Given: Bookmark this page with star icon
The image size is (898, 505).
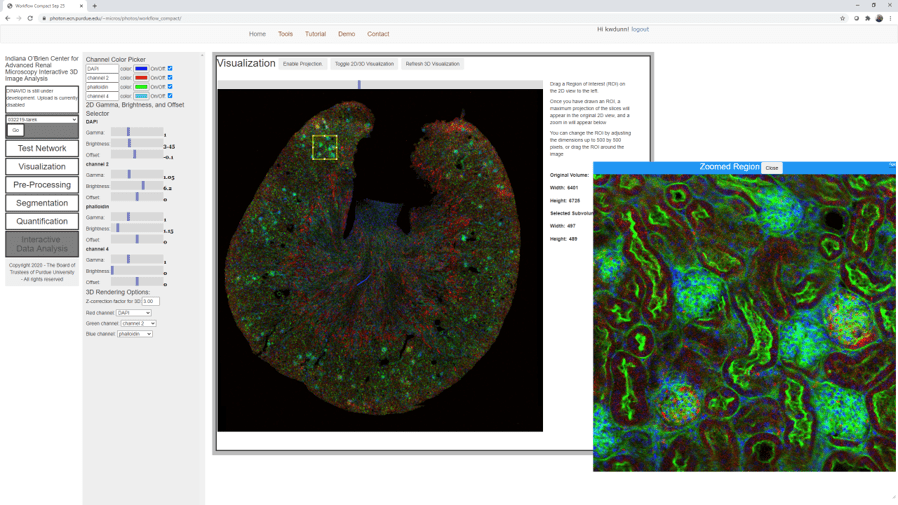Looking at the screenshot, I should [x=843, y=18].
